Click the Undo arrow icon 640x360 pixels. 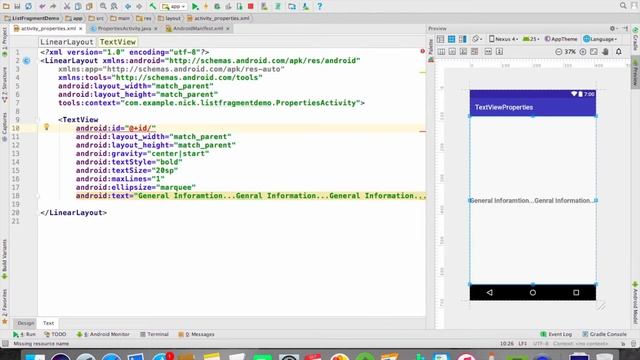[42, 6]
